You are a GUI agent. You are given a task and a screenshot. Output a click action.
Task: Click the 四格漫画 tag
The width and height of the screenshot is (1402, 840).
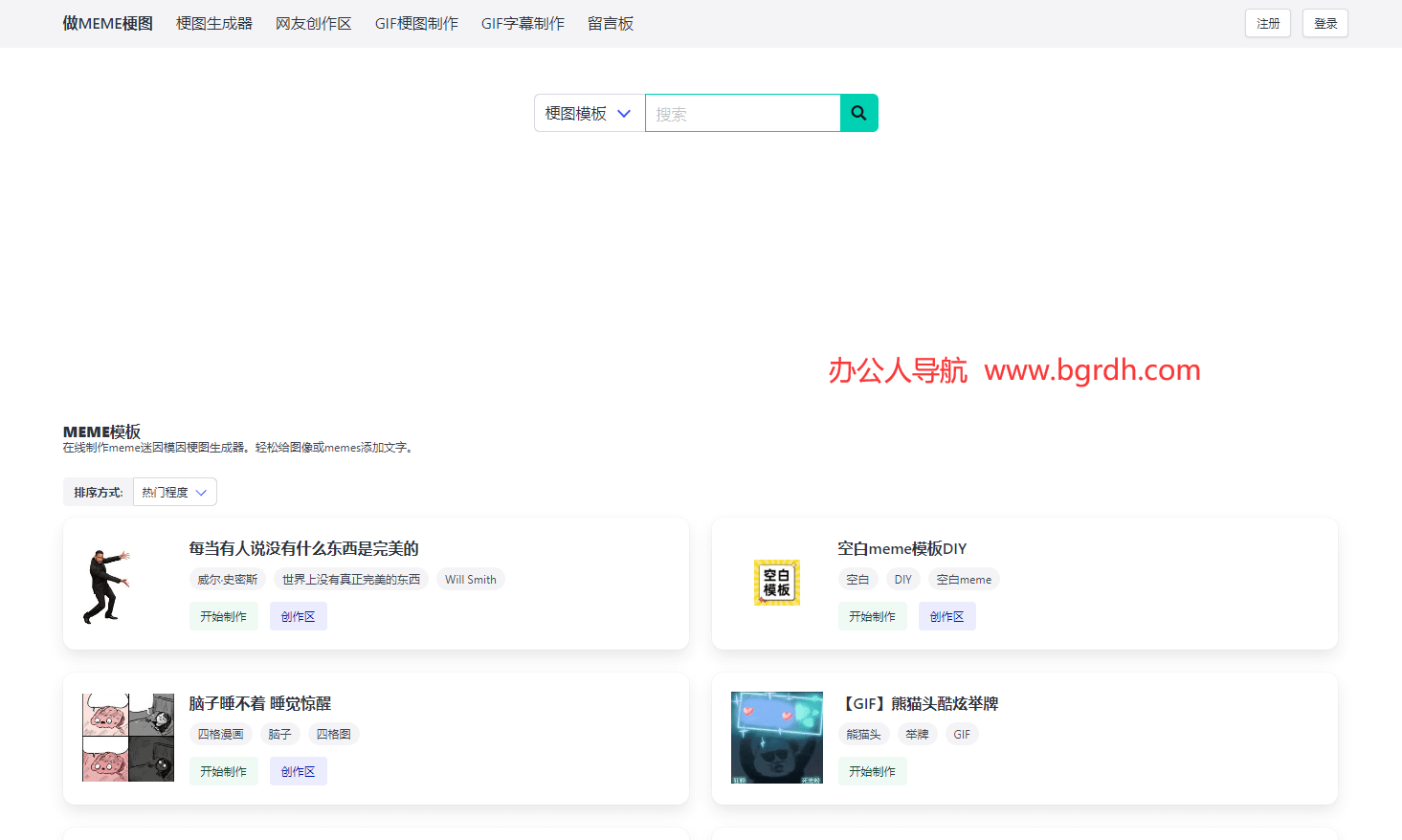click(221, 734)
